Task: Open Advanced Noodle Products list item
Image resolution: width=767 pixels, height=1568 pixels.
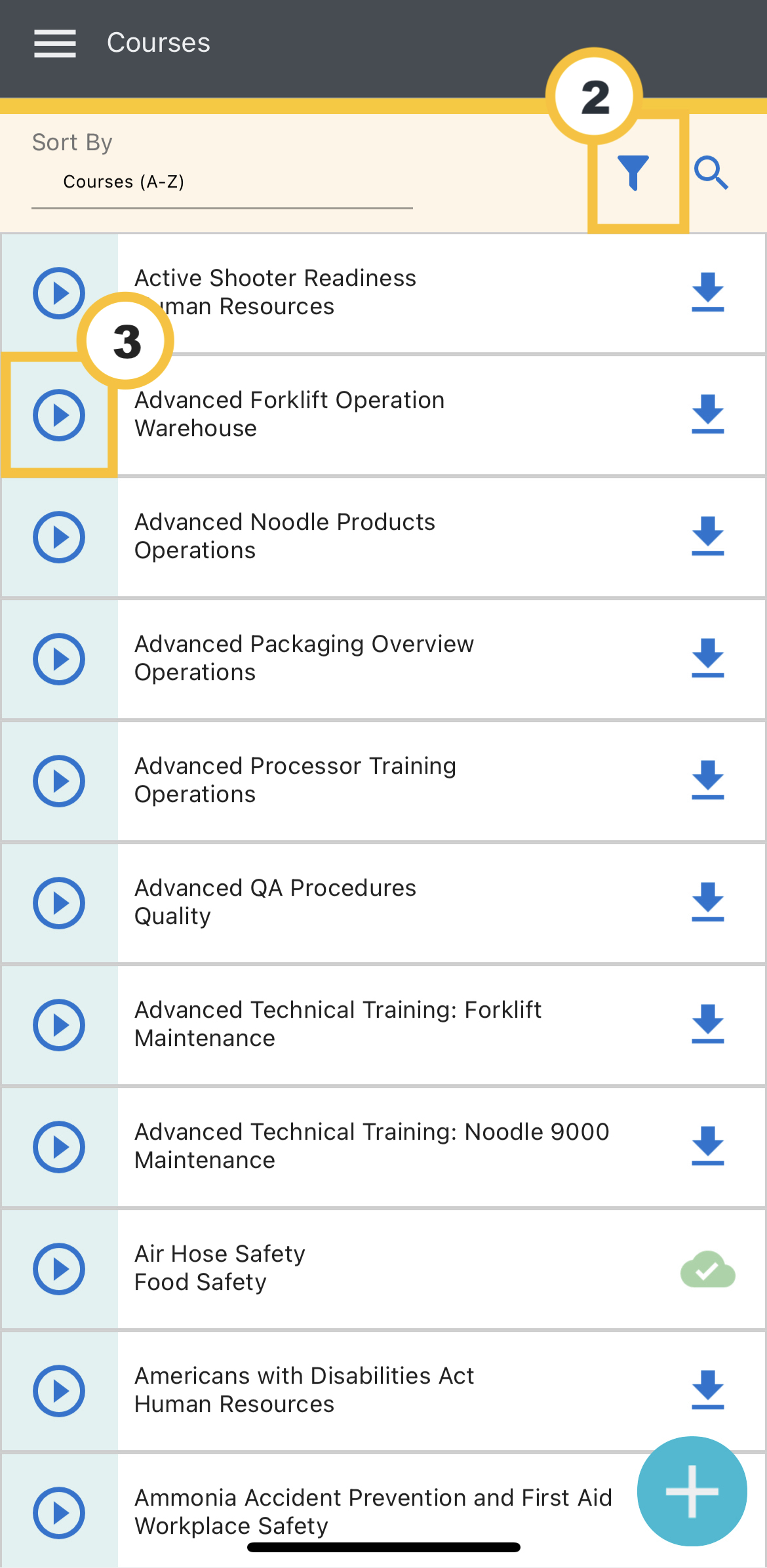Action: (x=383, y=537)
